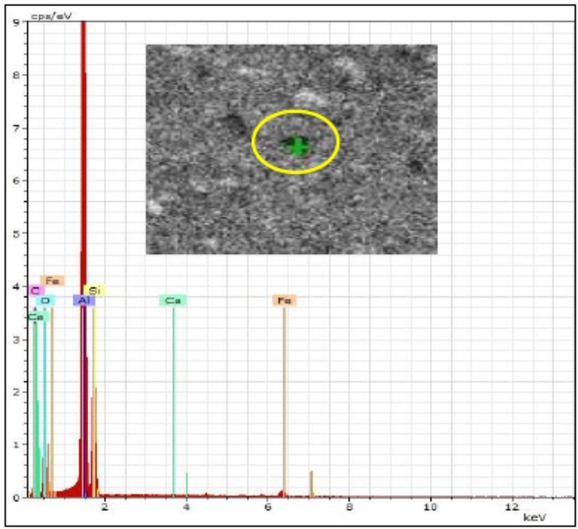Click the tall red aluminum peak
The height and width of the screenshot is (529, 578).
click(x=84, y=258)
